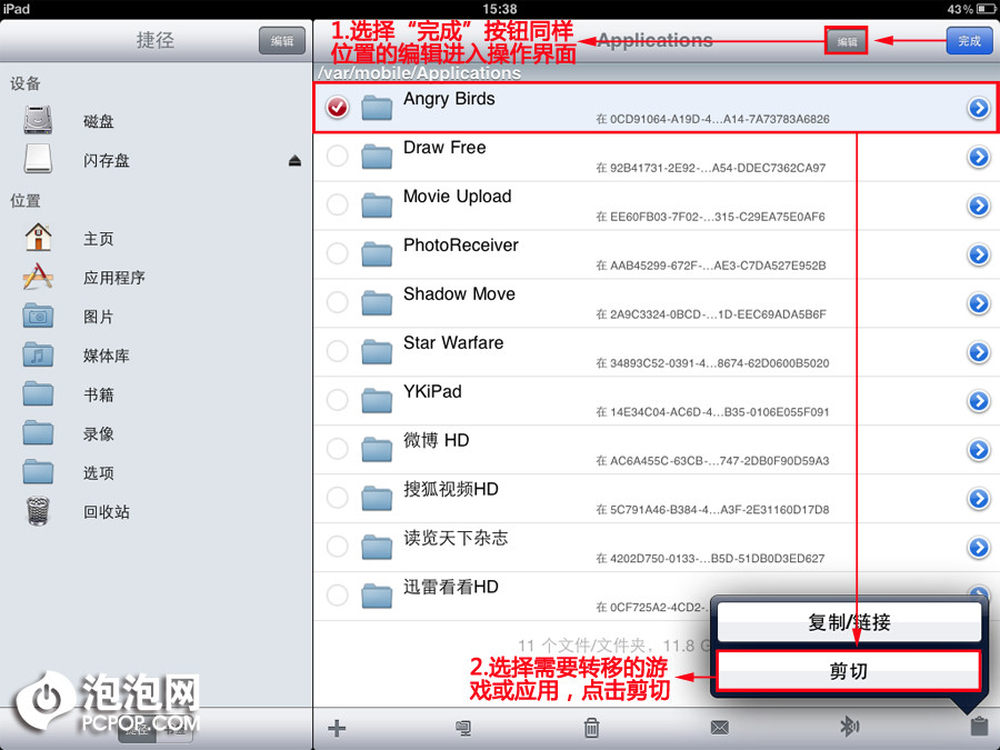Tap the delete trash can toolbar icon
This screenshot has width=1000, height=750.
click(591, 728)
